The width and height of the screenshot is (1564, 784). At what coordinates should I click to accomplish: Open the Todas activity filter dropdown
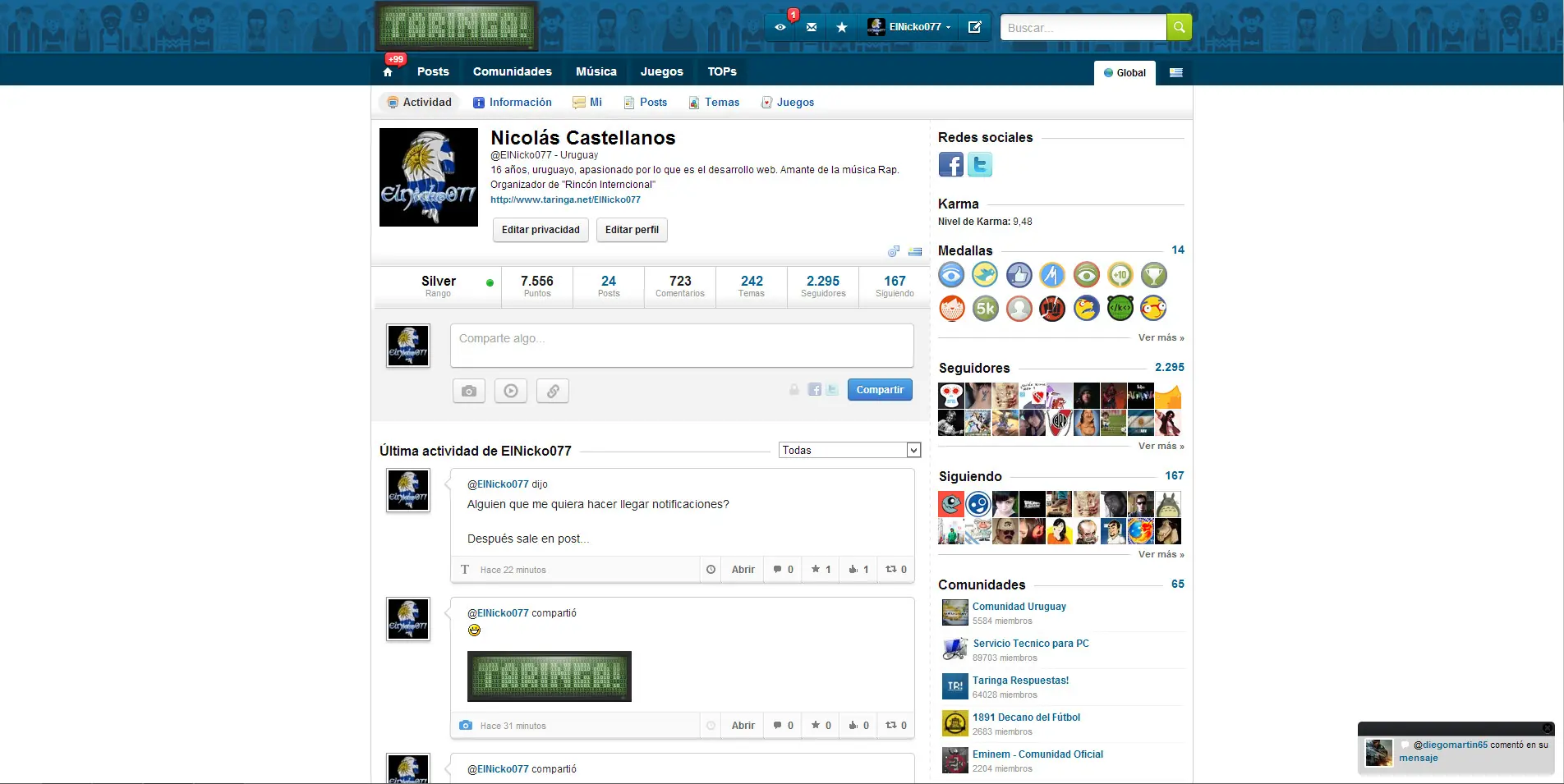849,451
